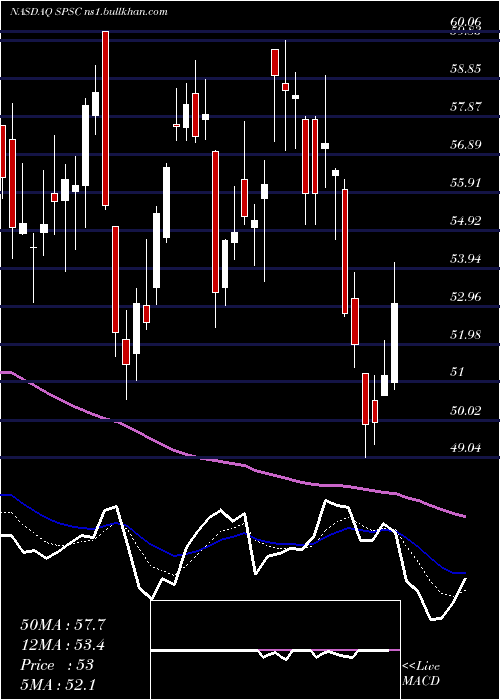Select the 58.85 price axis label
This screenshot has height=700, width=500.
click(x=465, y=69)
